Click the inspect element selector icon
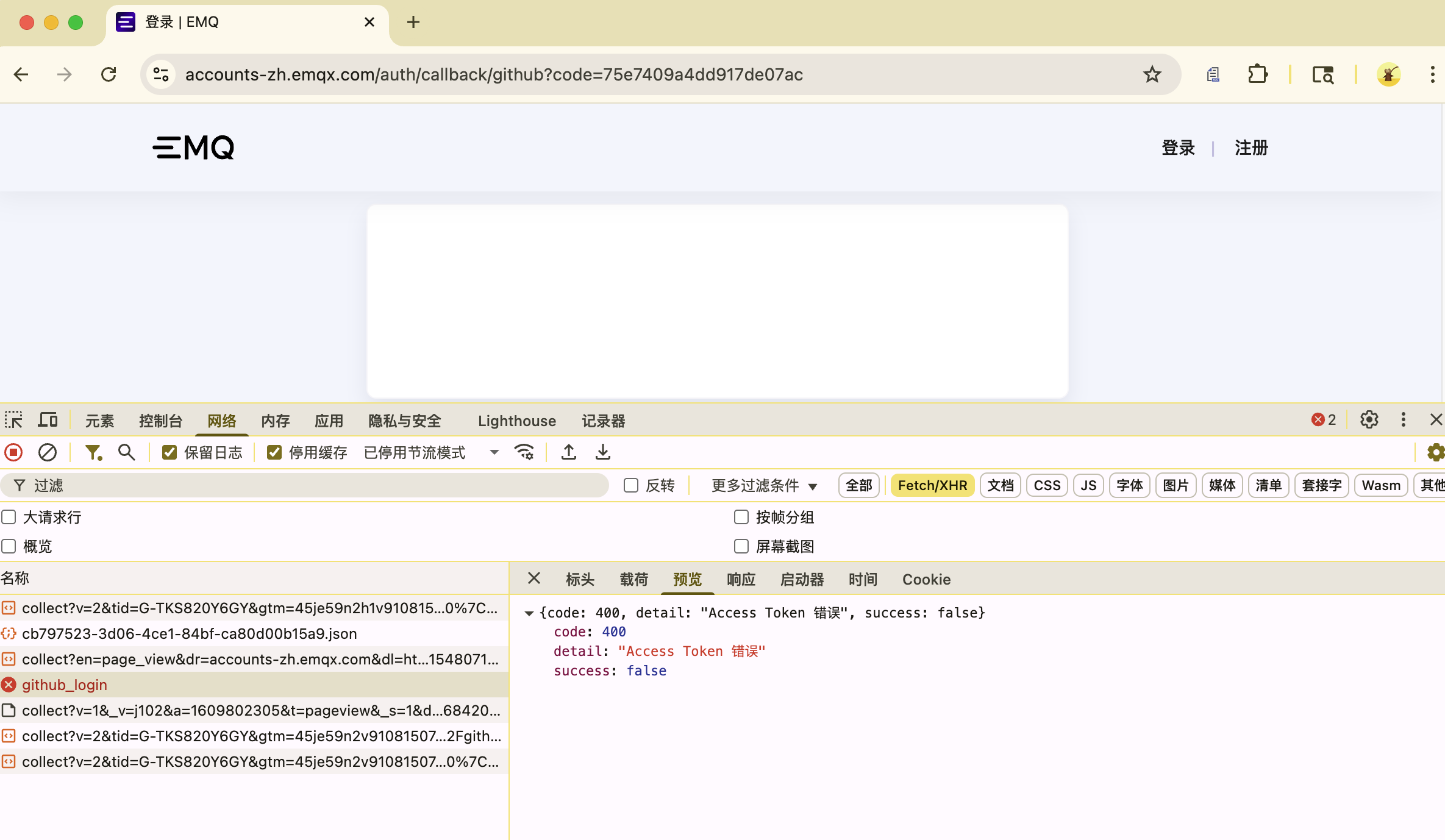 (13, 420)
